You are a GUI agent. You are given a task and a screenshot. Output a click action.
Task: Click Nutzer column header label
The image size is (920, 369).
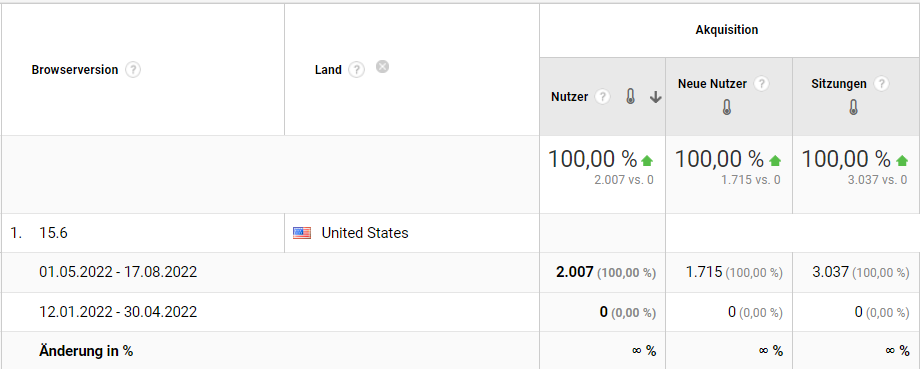(569, 97)
